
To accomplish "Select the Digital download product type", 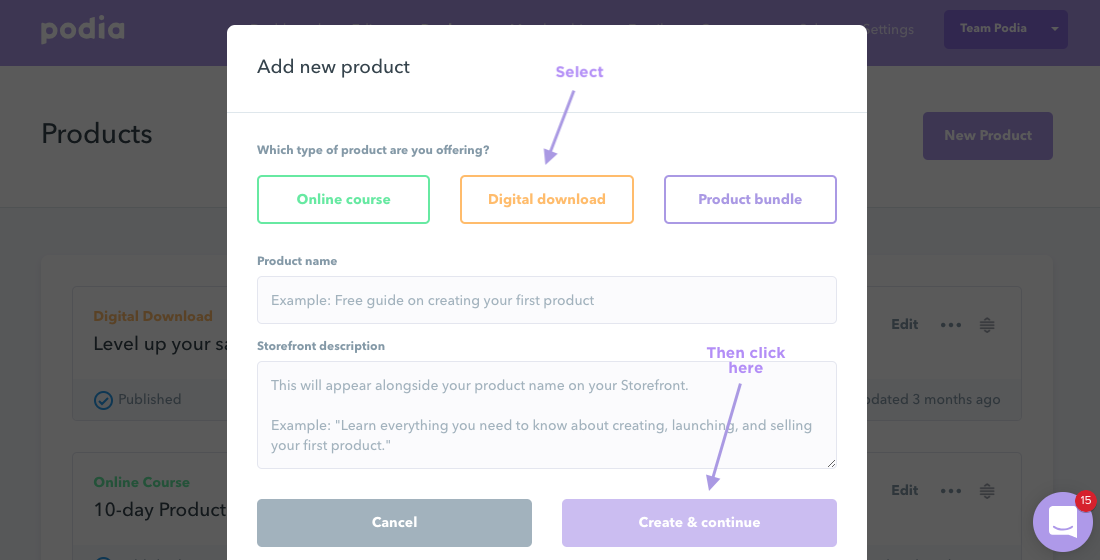I will [x=546, y=199].
